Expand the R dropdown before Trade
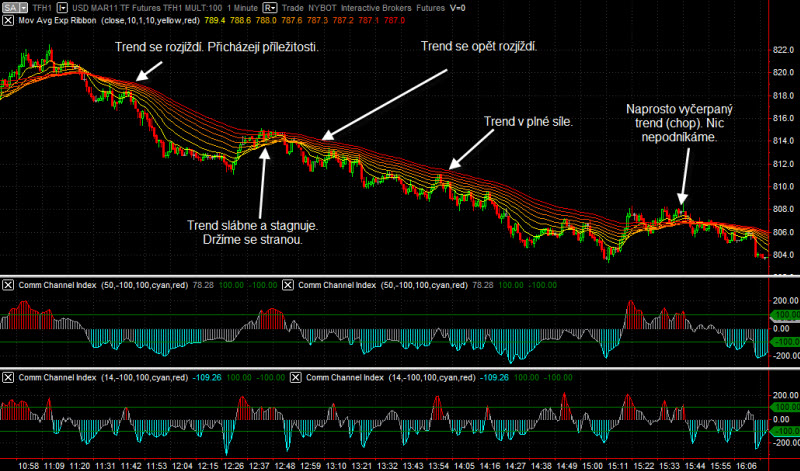 pos(269,8)
